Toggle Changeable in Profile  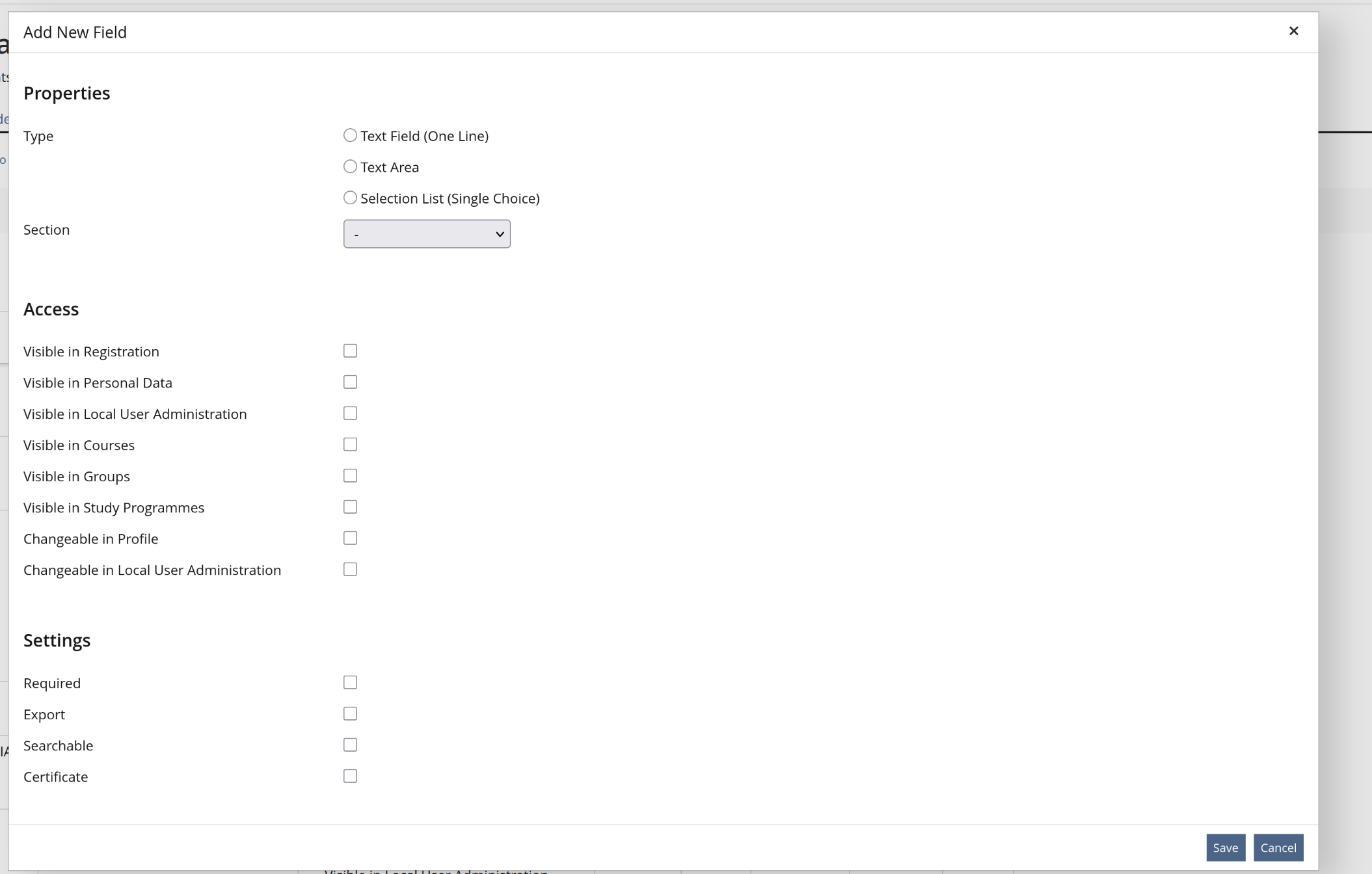point(349,538)
